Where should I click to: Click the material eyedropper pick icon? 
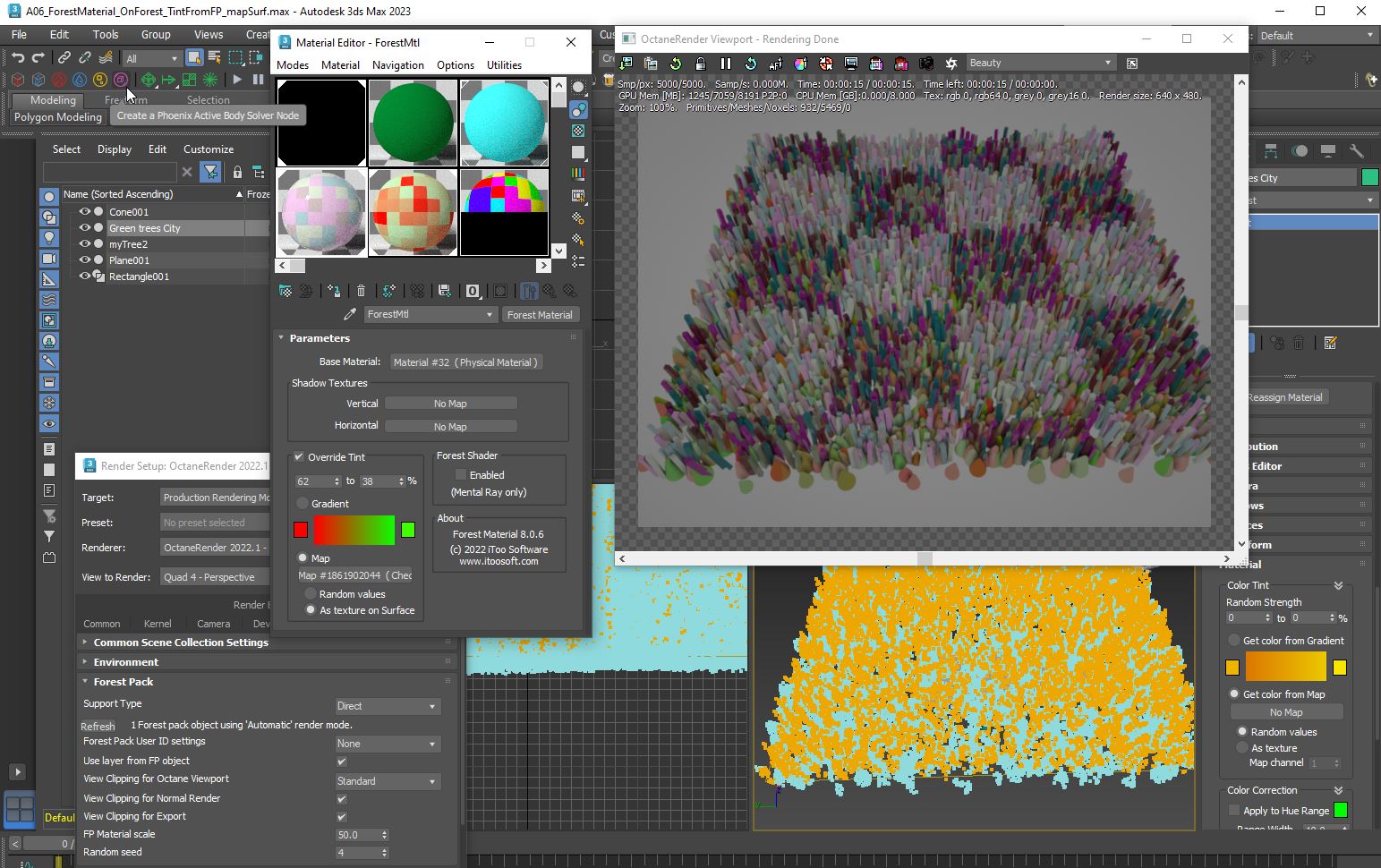click(x=349, y=315)
